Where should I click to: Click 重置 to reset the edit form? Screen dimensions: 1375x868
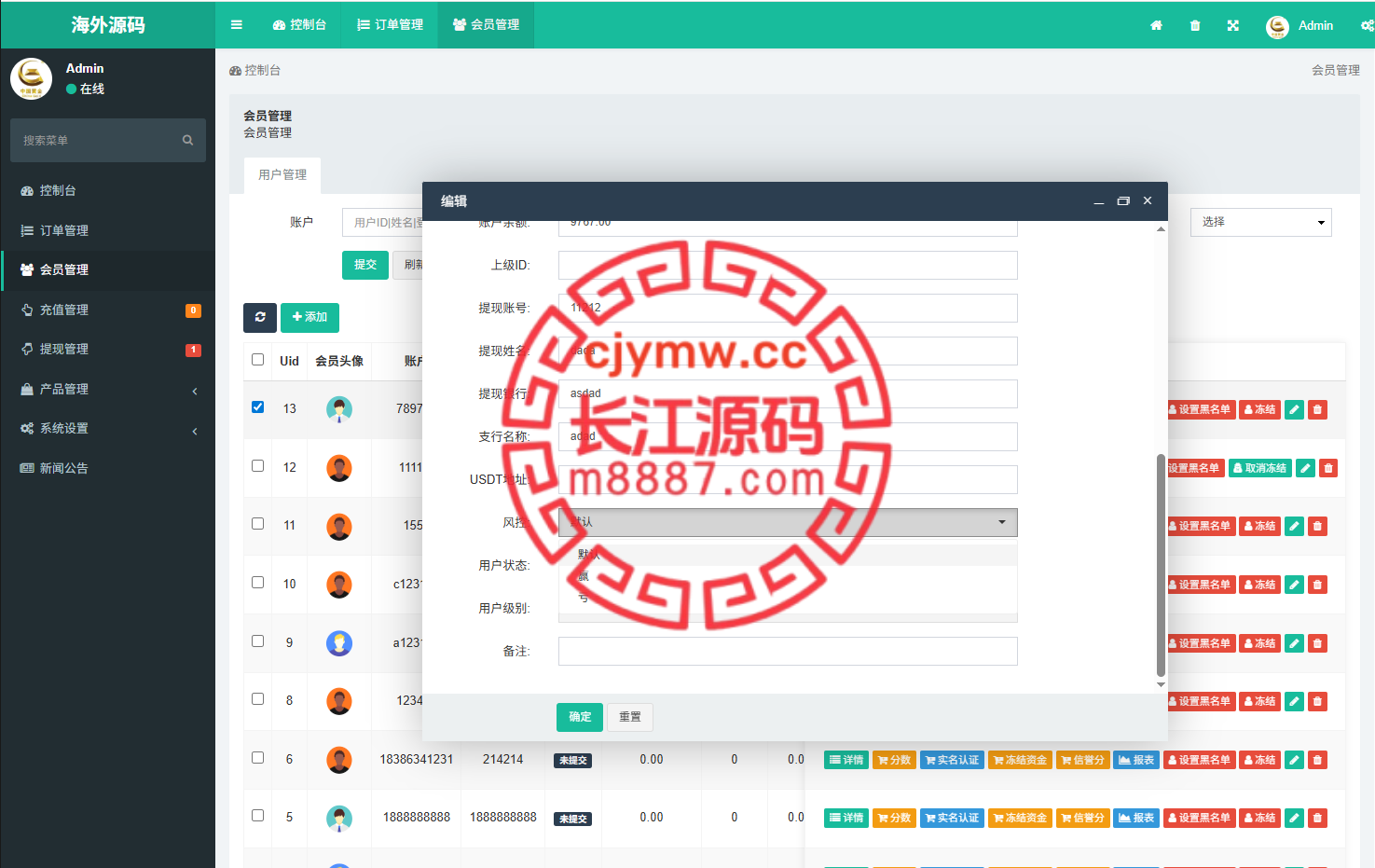pyautogui.click(x=630, y=717)
